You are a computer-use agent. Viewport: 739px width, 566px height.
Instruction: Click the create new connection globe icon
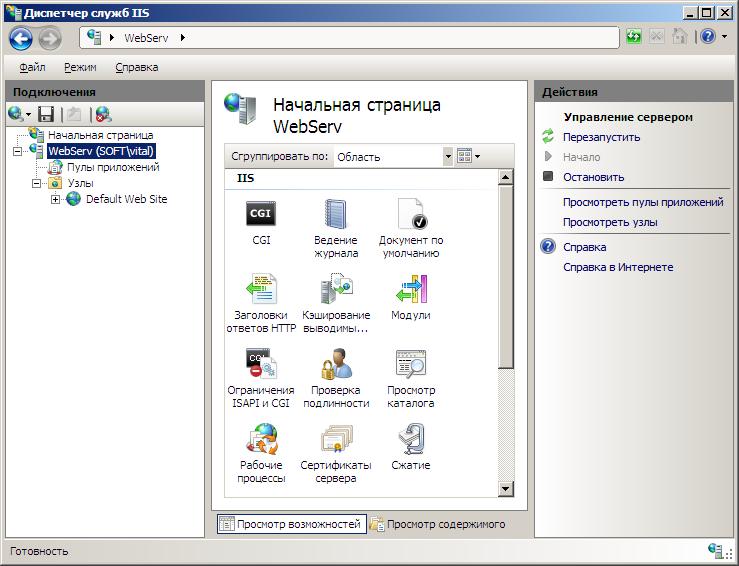tap(16, 114)
